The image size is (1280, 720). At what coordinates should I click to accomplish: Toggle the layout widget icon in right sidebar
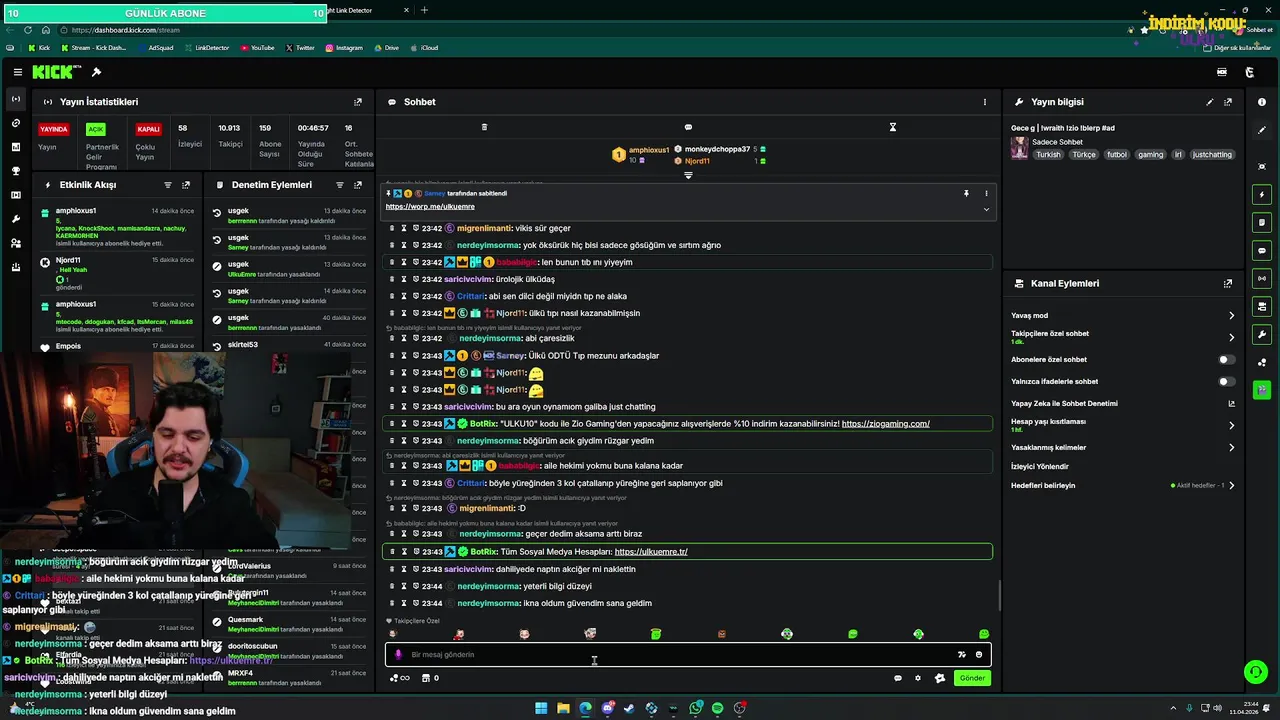click(1262, 306)
